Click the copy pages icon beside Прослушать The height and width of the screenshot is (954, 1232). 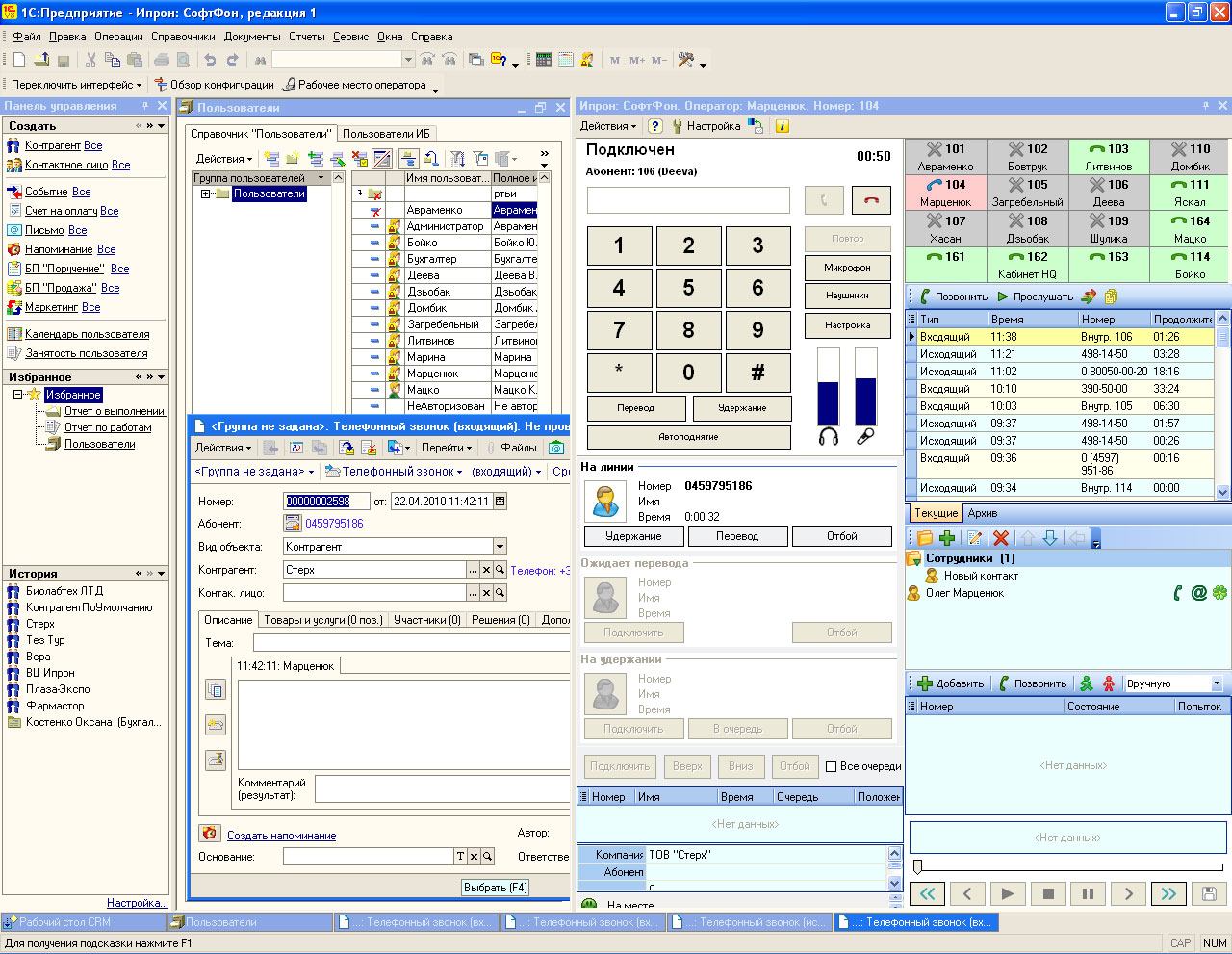point(1111,297)
